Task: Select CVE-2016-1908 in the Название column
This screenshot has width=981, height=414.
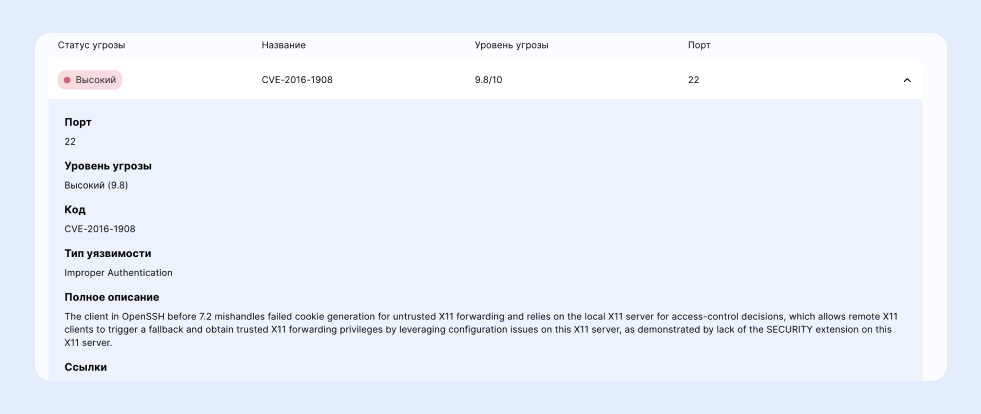Action: [297, 80]
